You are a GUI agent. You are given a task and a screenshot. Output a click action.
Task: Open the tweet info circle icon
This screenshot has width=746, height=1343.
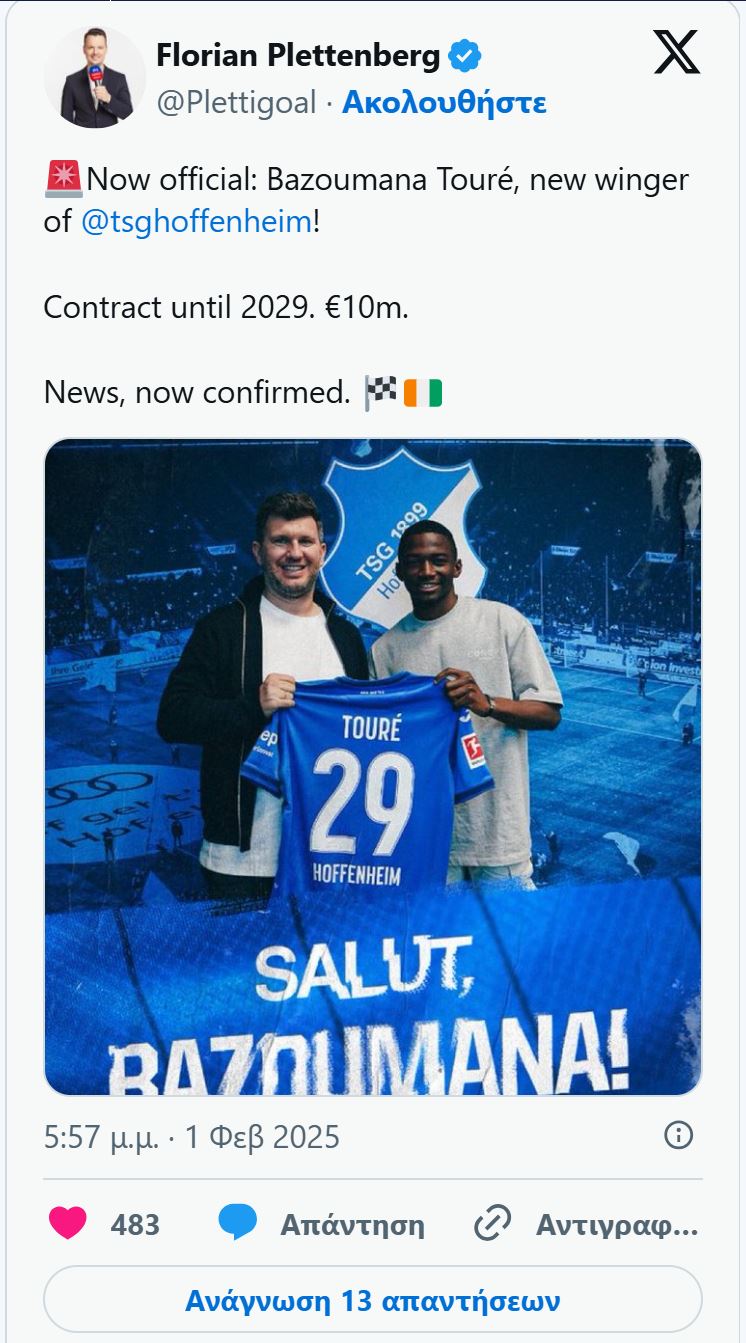click(679, 1135)
